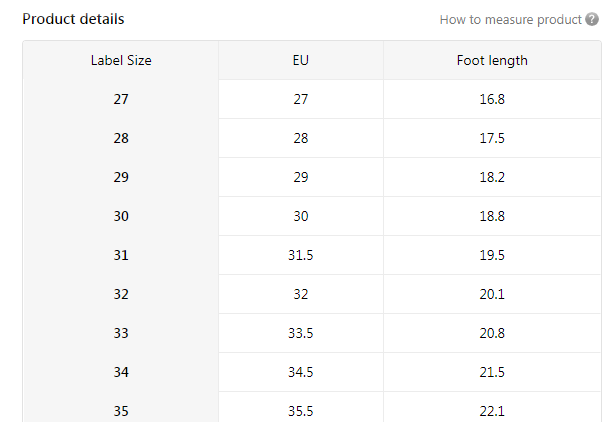Select foot length 21.5 cell
This screenshot has width=603, height=422.
pos(492,372)
